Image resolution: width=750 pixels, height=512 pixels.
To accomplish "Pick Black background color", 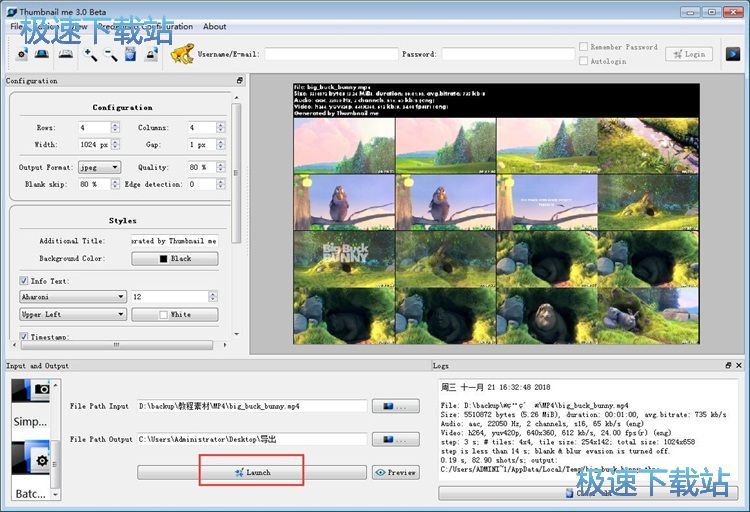I will [175, 258].
